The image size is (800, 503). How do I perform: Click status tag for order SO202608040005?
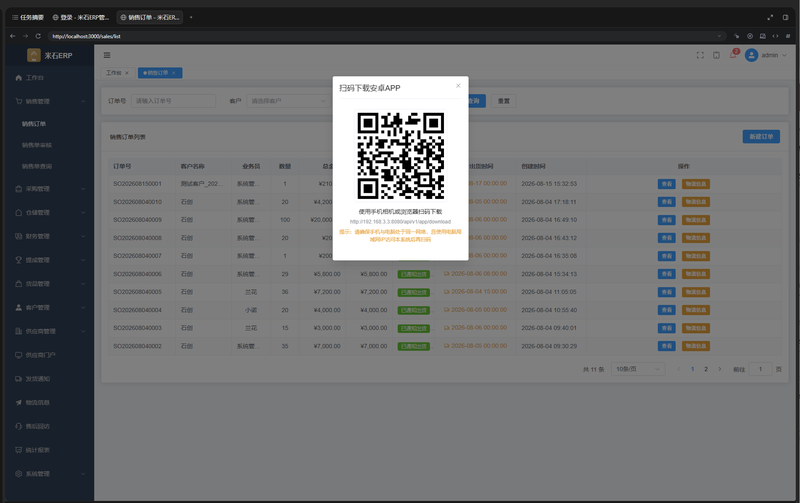(414, 292)
